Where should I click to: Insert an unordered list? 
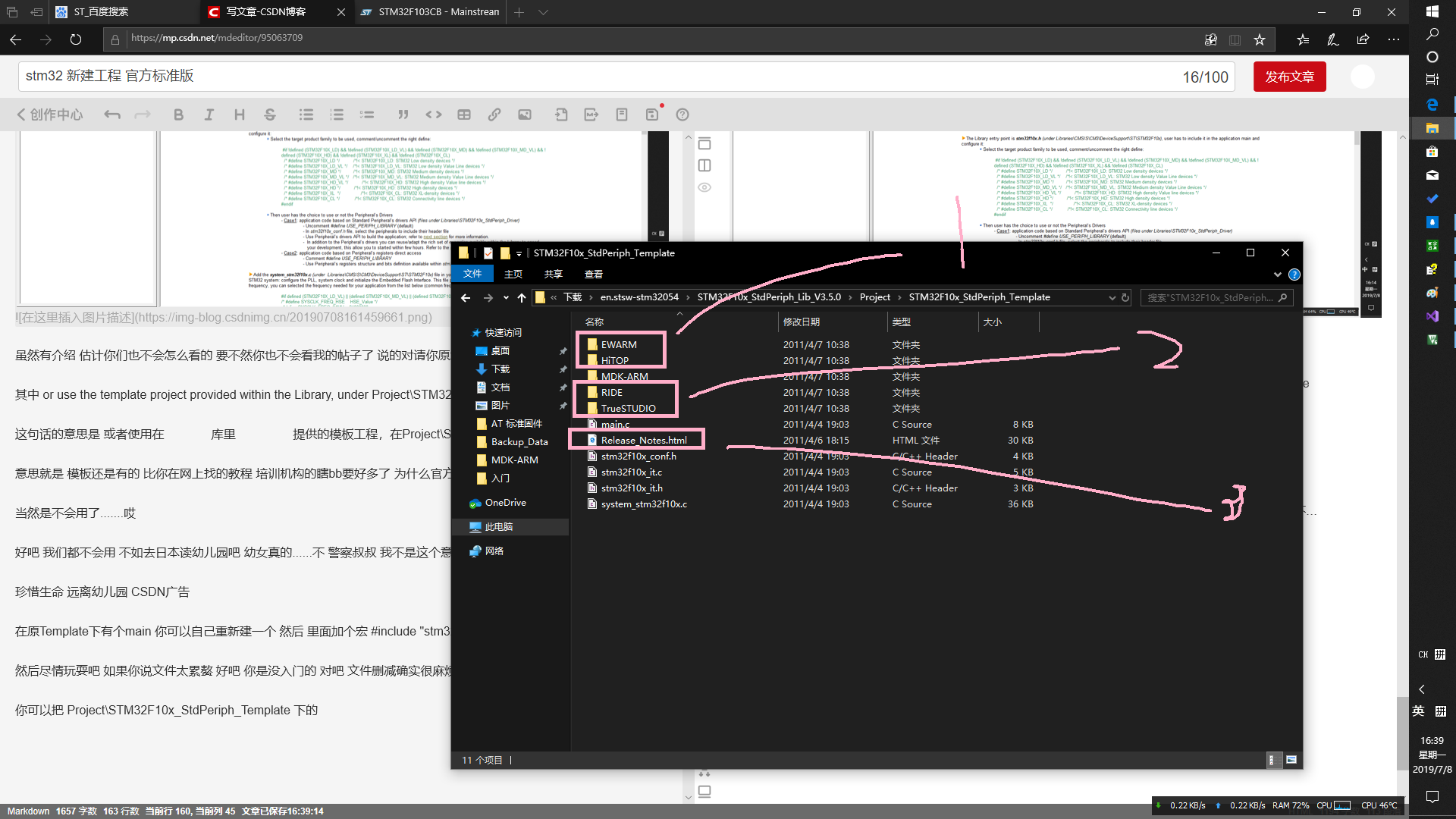click(x=306, y=115)
